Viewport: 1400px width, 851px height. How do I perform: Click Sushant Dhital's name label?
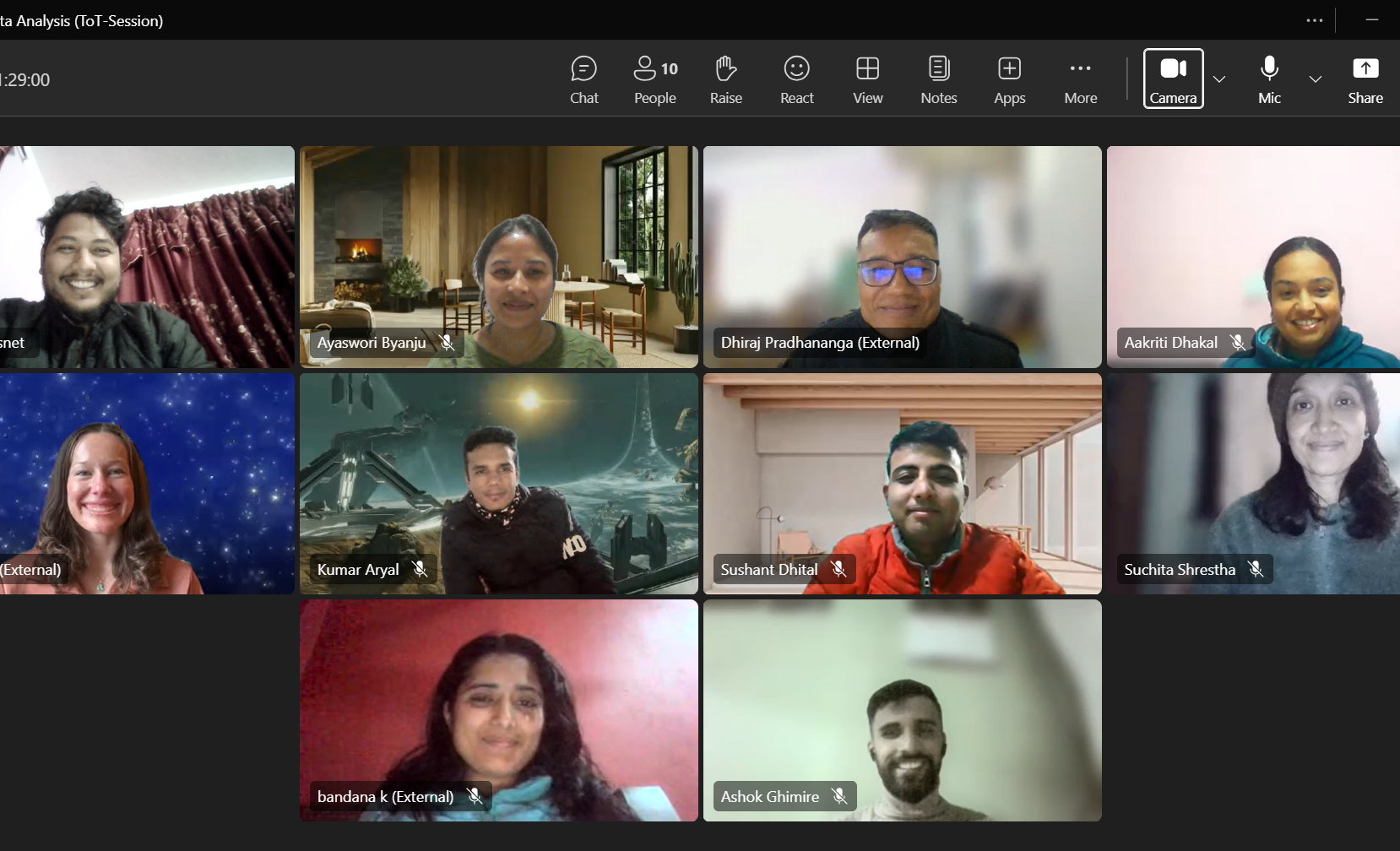(x=768, y=570)
